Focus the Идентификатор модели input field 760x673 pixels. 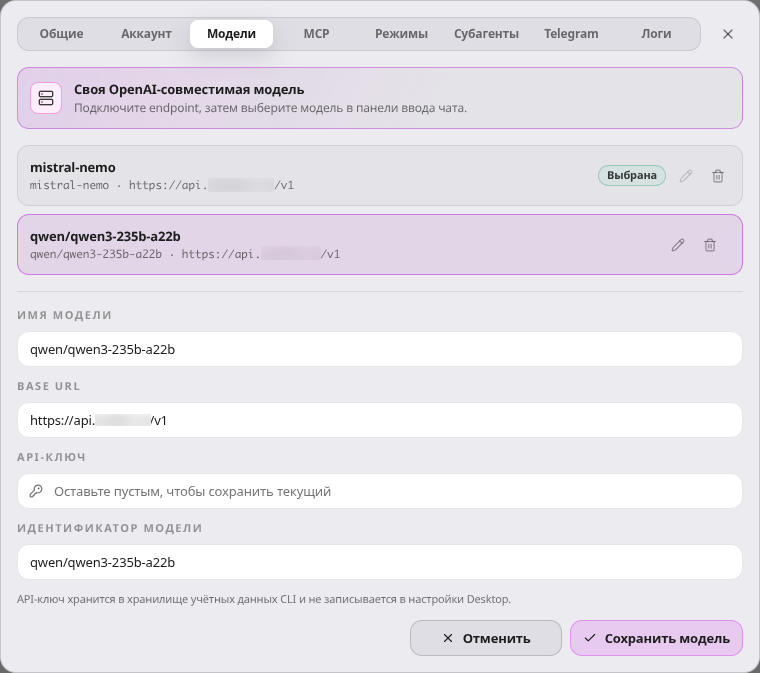coord(380,562)
